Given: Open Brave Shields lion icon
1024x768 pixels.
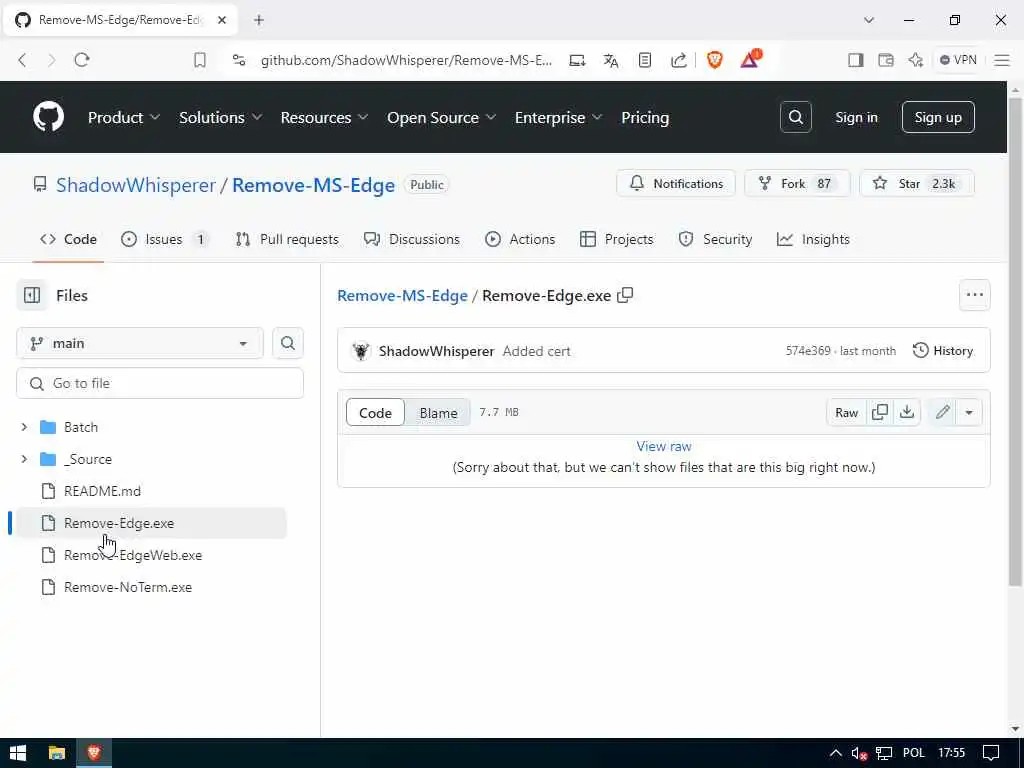Looking at the screenshot, I should coord(714,60).
